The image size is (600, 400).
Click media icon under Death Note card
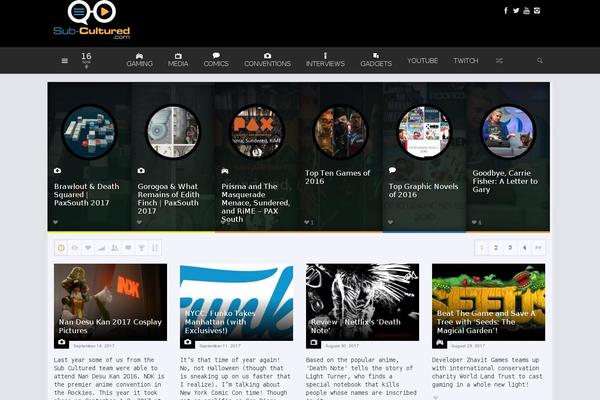(313, 342)
